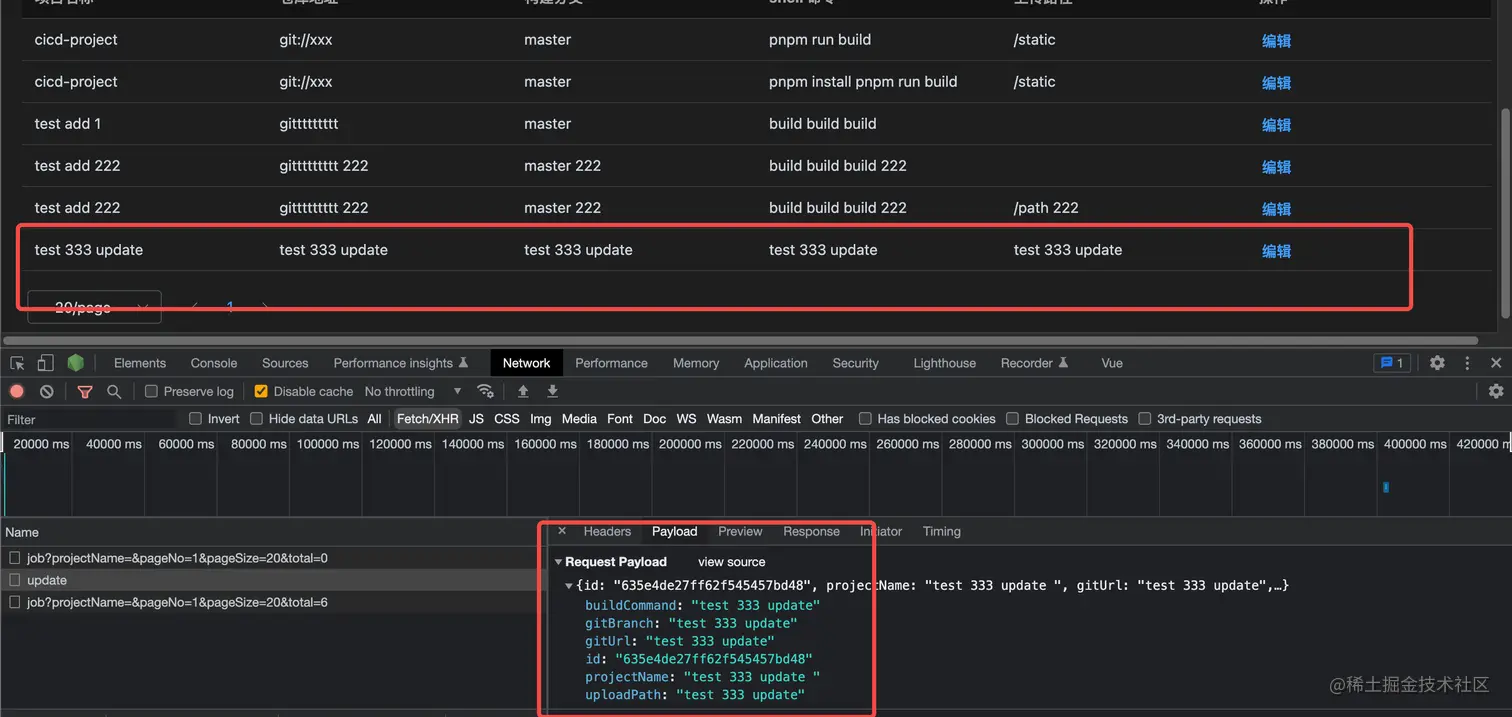
Task: Open Network panel settings gear
Action: 1496,391
